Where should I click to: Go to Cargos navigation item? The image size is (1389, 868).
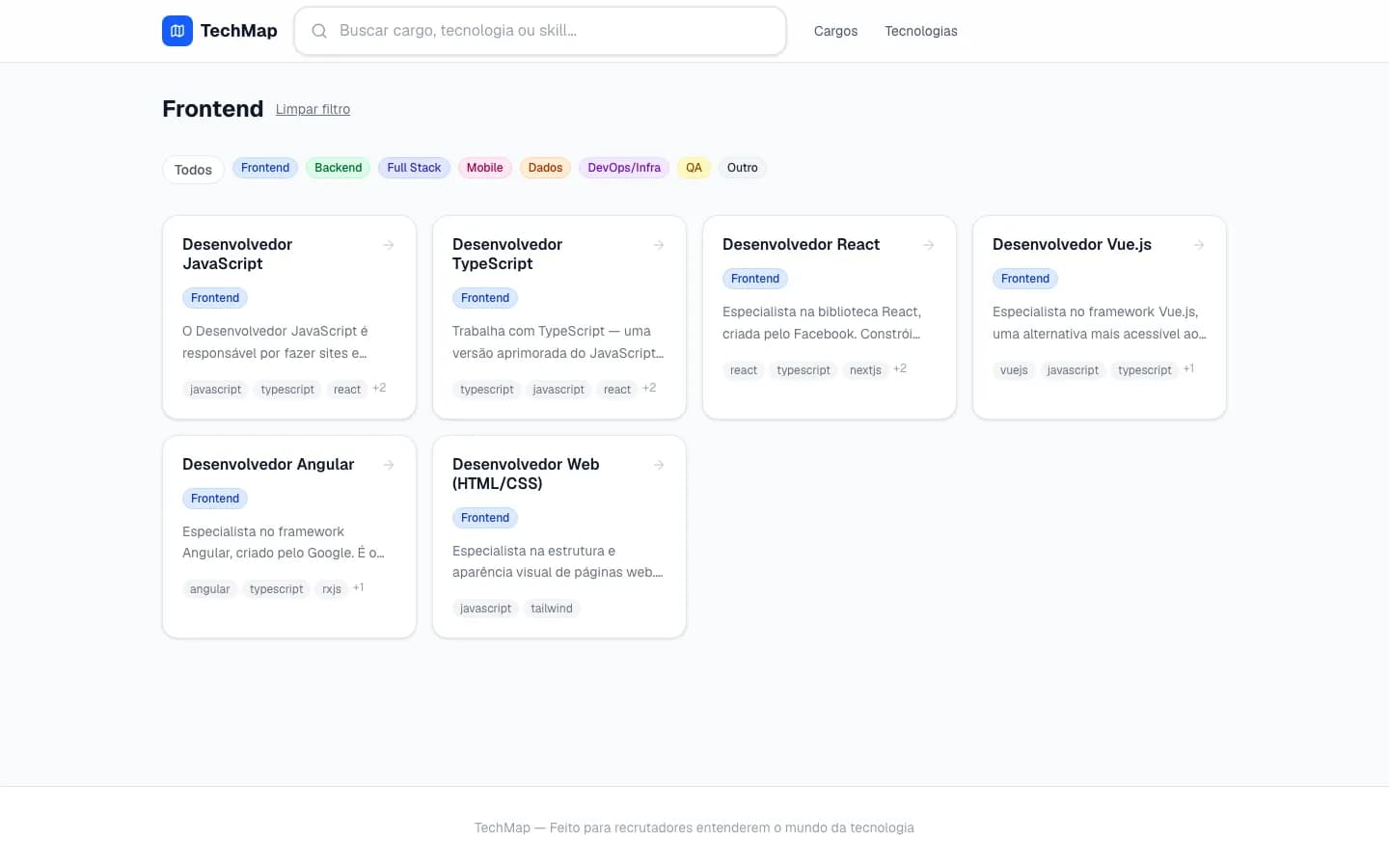click(x=835, y=31)
